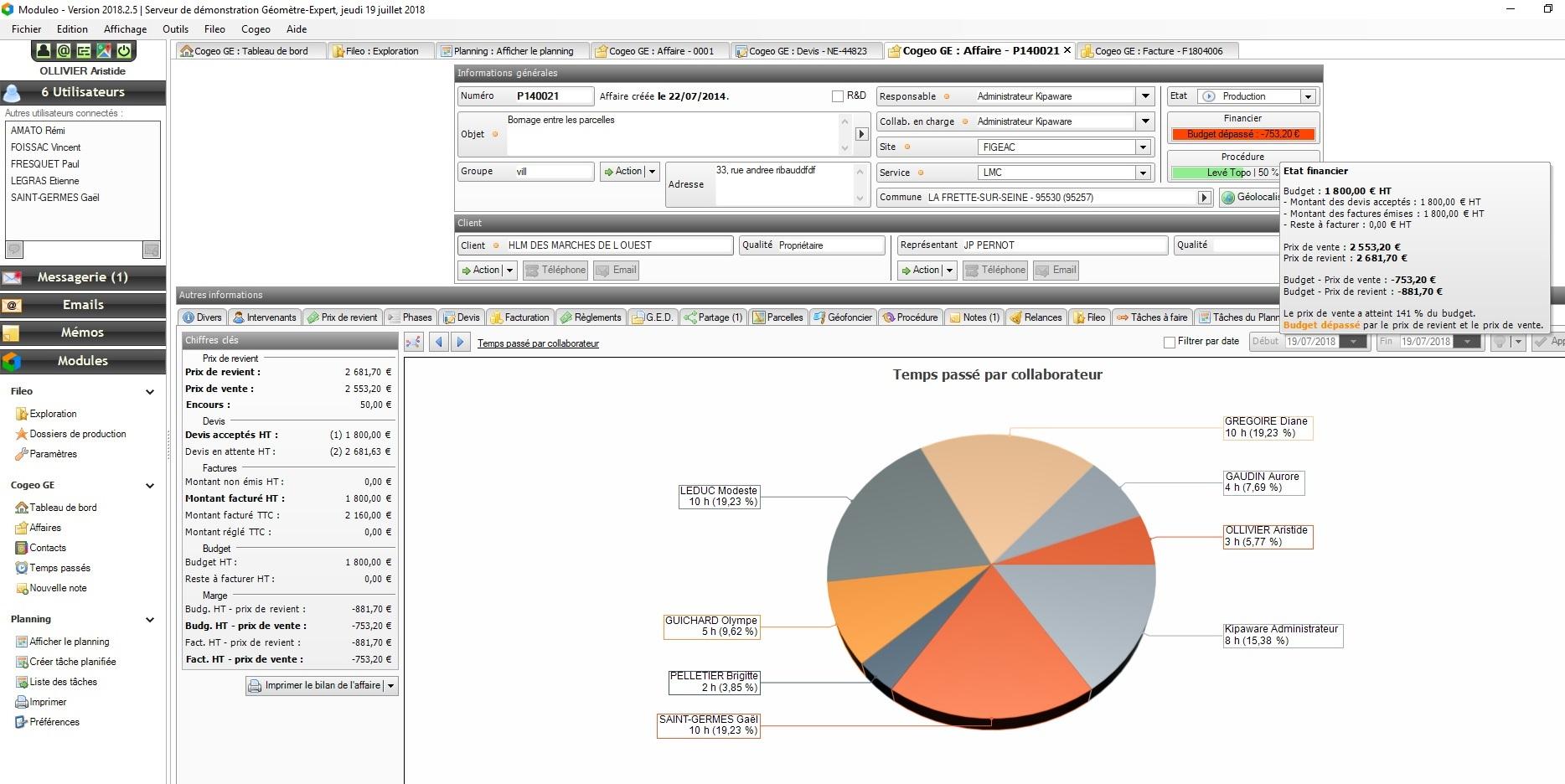Switch to the Tâches à faire tab

pos(1152,317)
